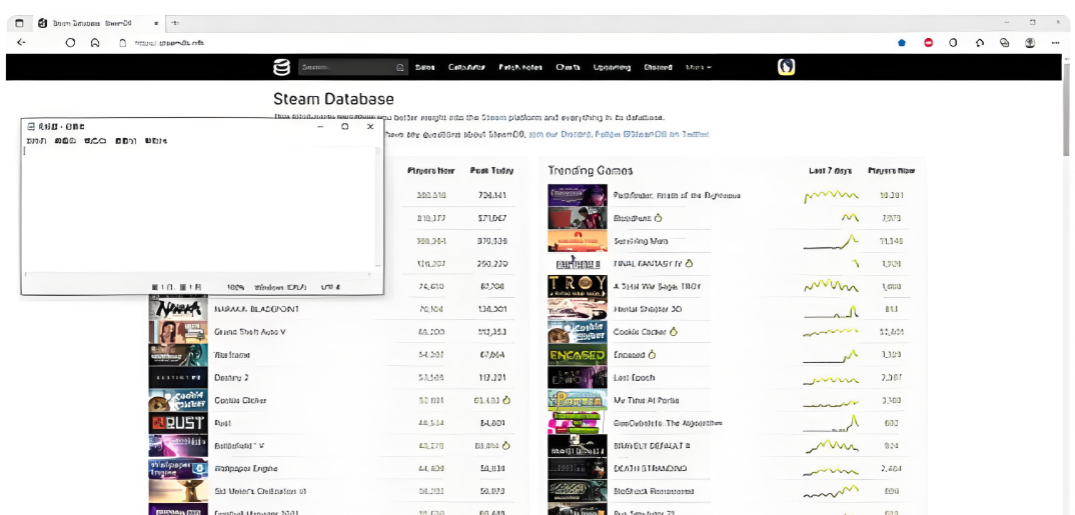Refresh the page with the reload icon
This screenshot has height=515, width=1075.
tap(70, 43)
